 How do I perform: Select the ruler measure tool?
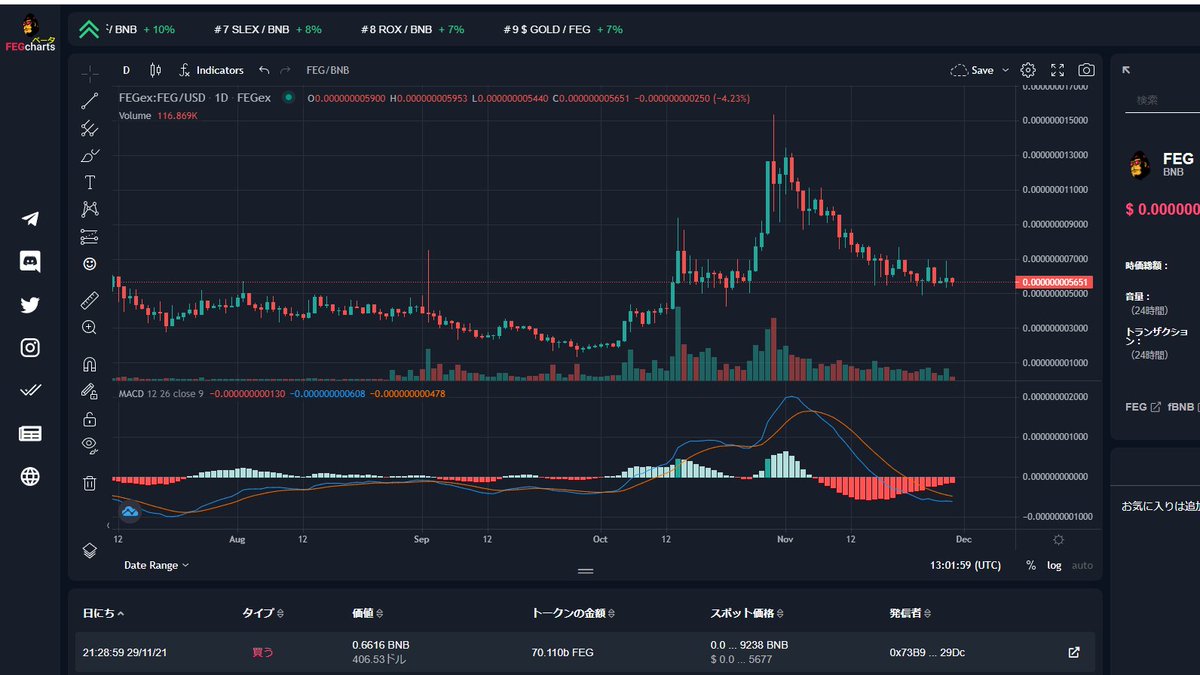89,300
